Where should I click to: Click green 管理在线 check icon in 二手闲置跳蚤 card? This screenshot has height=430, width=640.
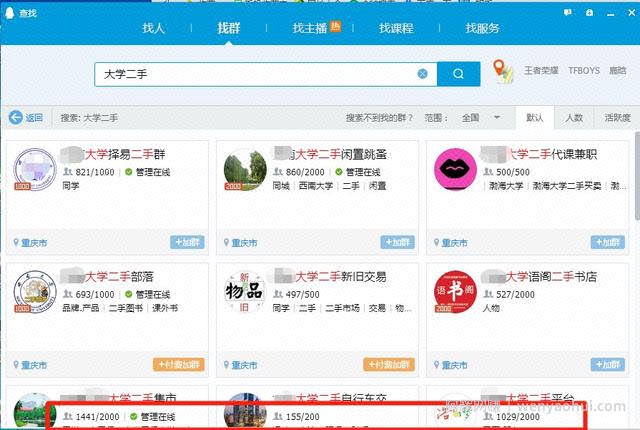(x=339, y=172)
